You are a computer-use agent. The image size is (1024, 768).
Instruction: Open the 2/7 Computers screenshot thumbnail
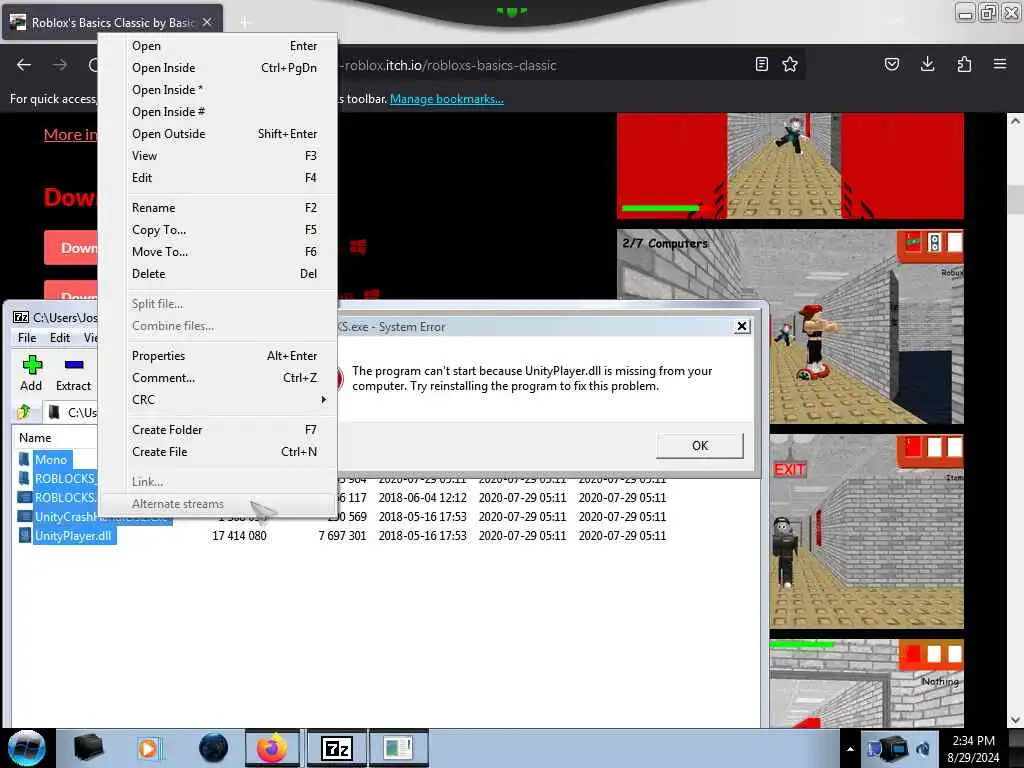pyautogui.click(x=790, y=327)
